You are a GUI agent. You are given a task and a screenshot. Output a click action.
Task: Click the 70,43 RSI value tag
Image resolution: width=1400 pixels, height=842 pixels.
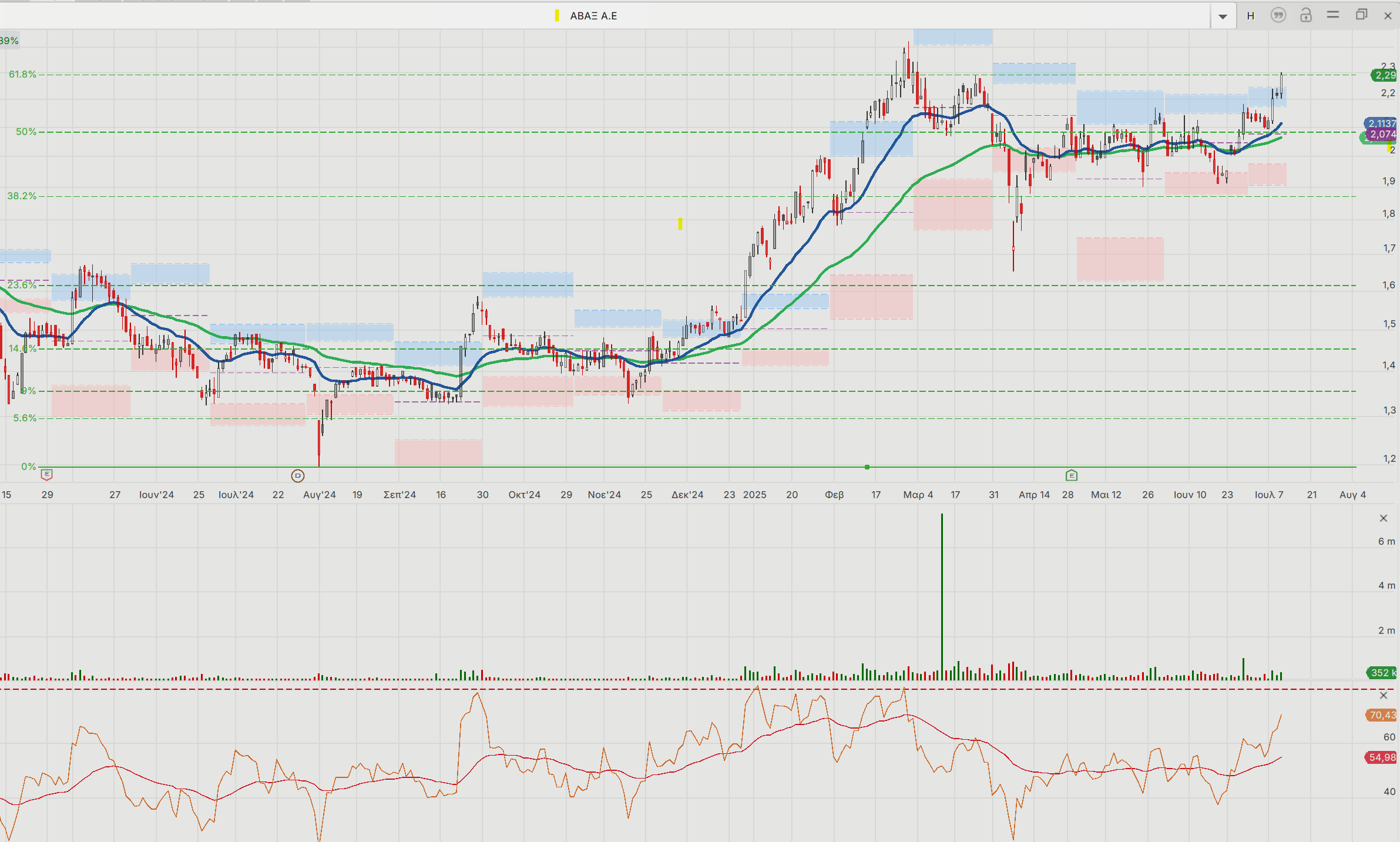[x=1382, y=715]
